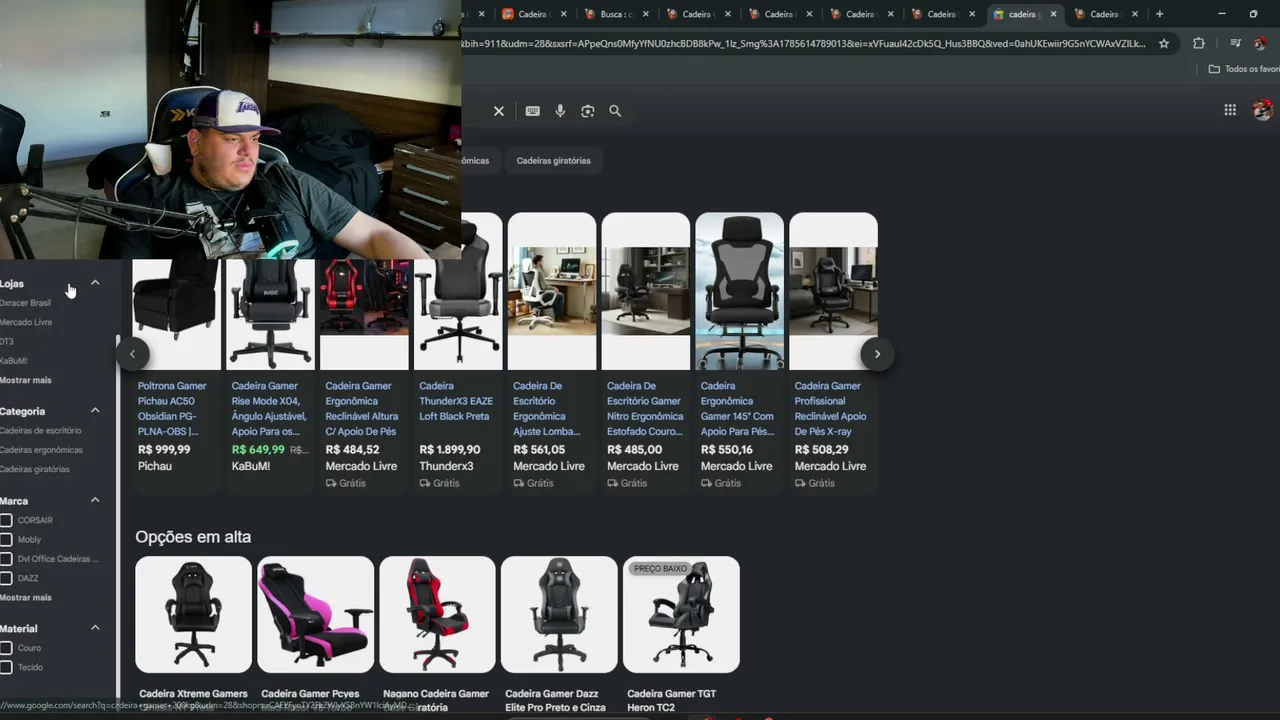Go to previous products in carousel
Screen dimensions: 1280x720
click(132, 354)
